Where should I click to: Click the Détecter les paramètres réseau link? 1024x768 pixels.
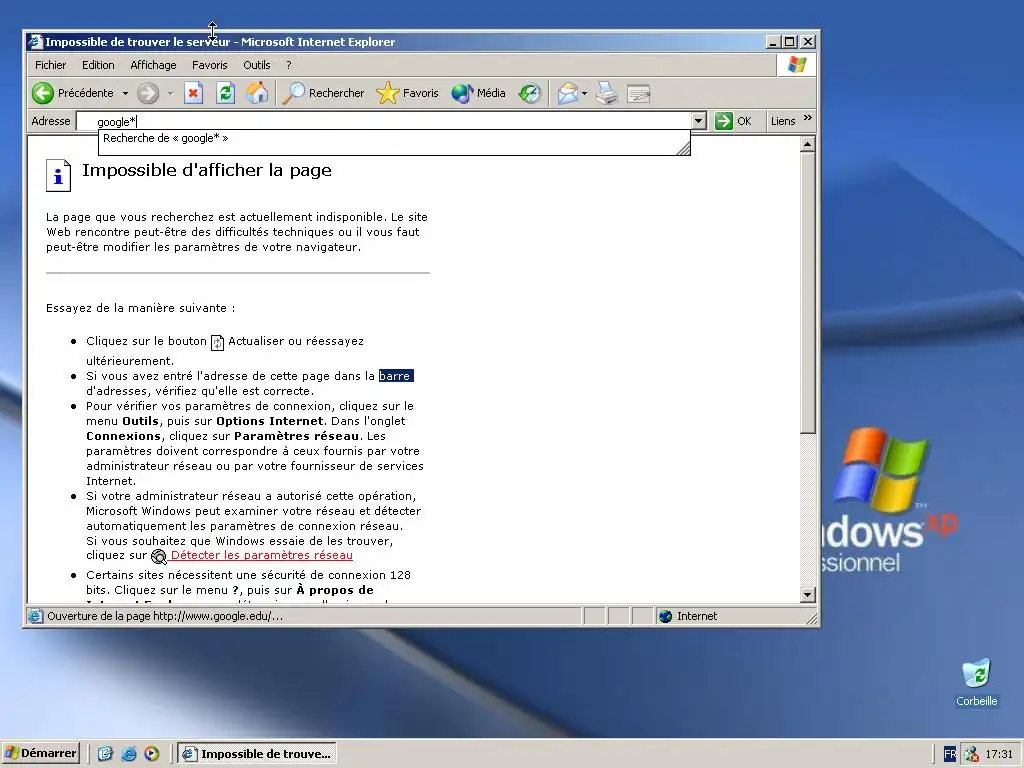click(261, 556)
